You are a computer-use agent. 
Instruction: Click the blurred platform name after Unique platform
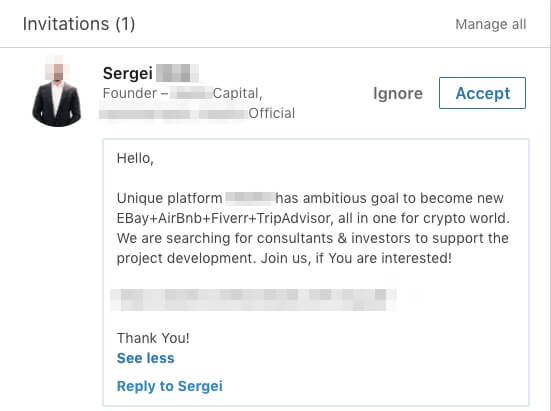click(249, 197)
